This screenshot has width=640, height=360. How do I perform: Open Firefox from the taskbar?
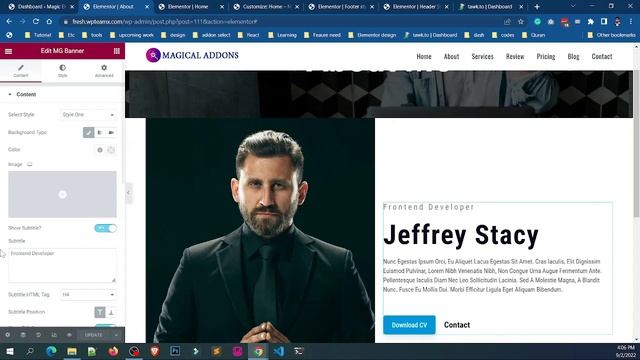113,351
